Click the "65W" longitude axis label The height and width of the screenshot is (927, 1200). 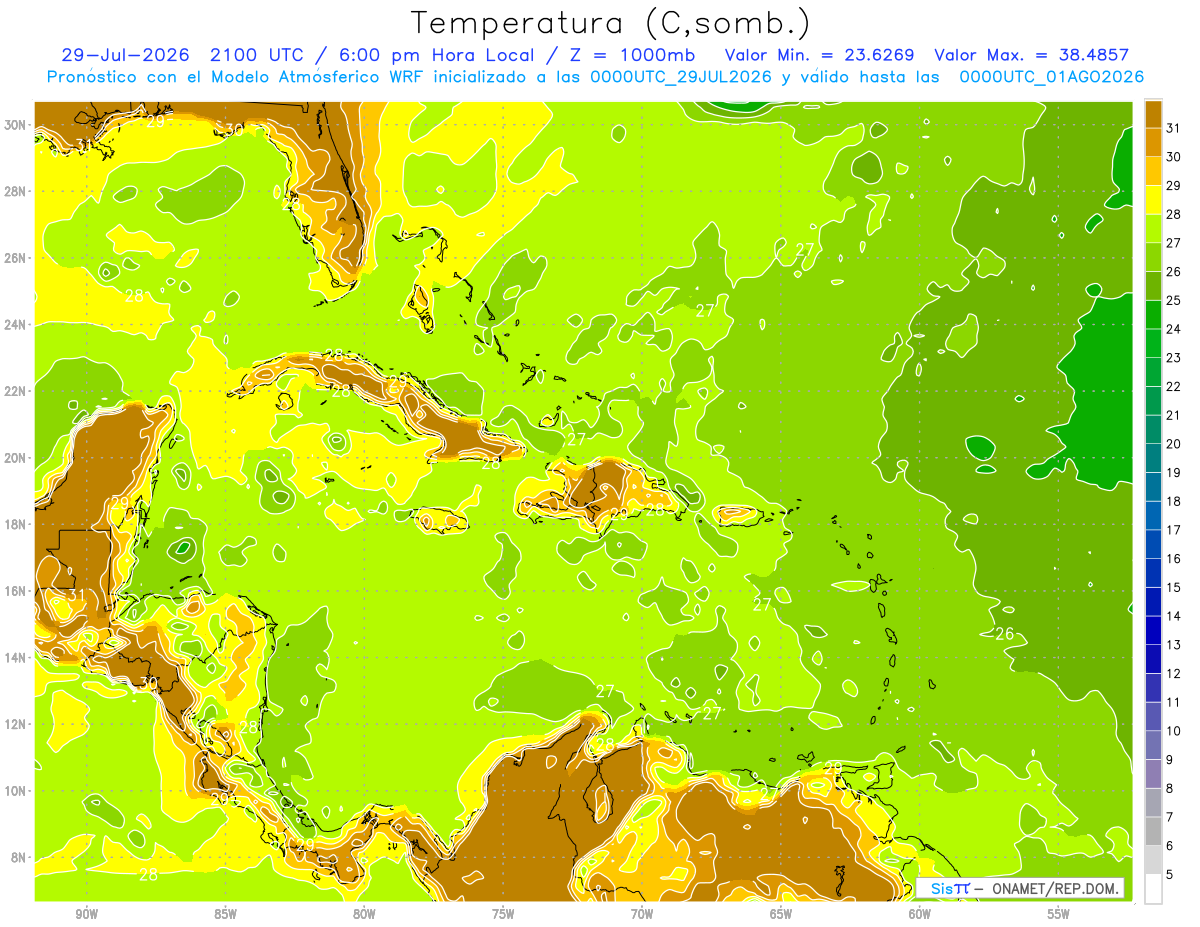pos(781,914)
